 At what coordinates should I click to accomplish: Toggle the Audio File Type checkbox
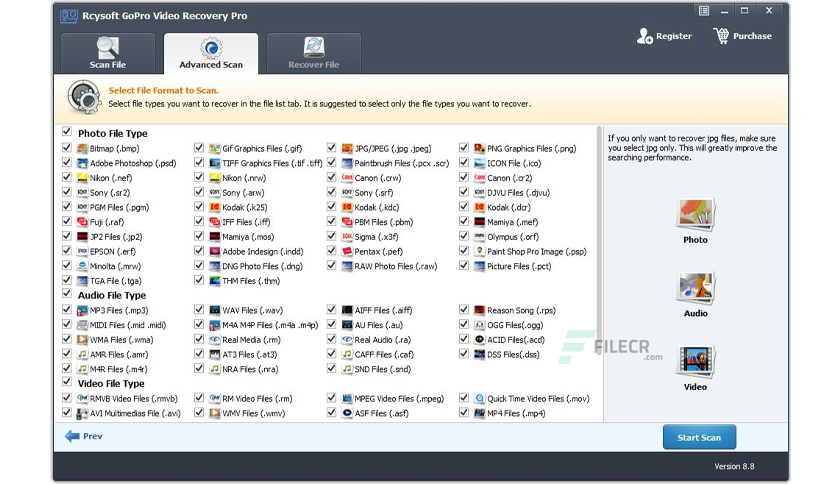67,293
